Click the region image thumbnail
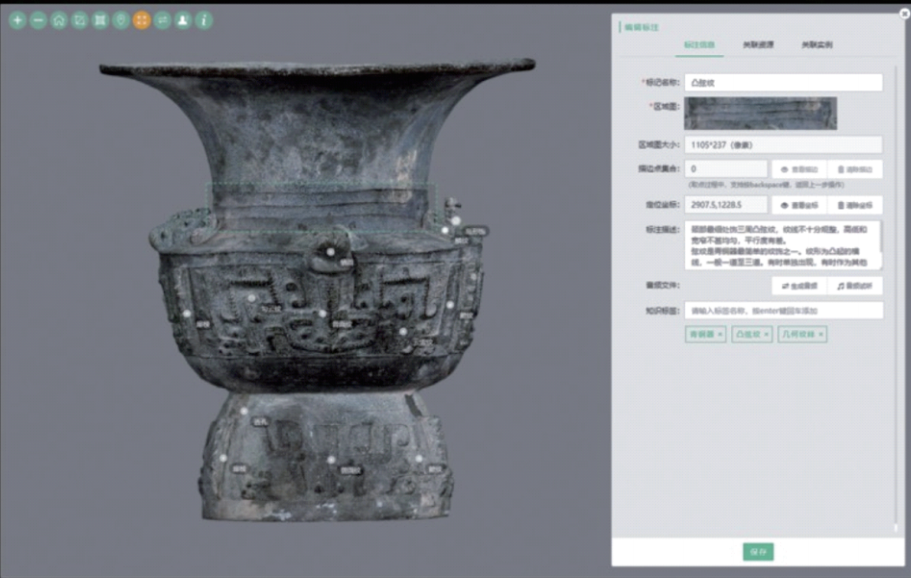Screen dimensions: 911x578 point(760,113)
